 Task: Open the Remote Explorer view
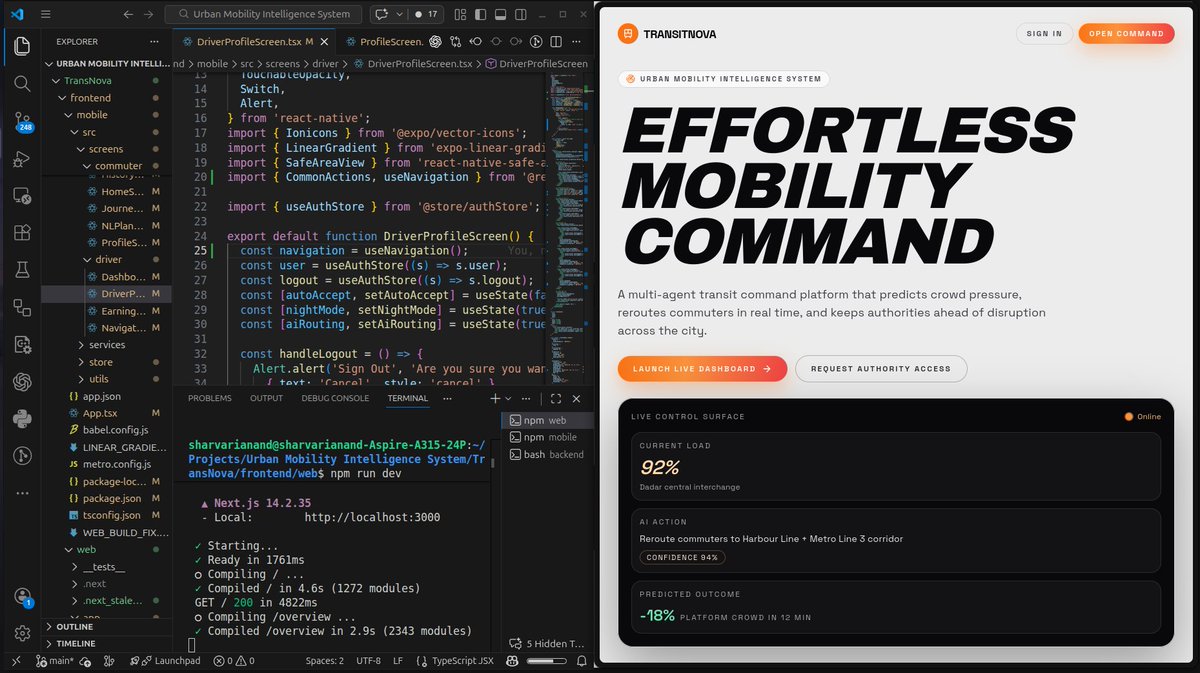pos(22,196)
